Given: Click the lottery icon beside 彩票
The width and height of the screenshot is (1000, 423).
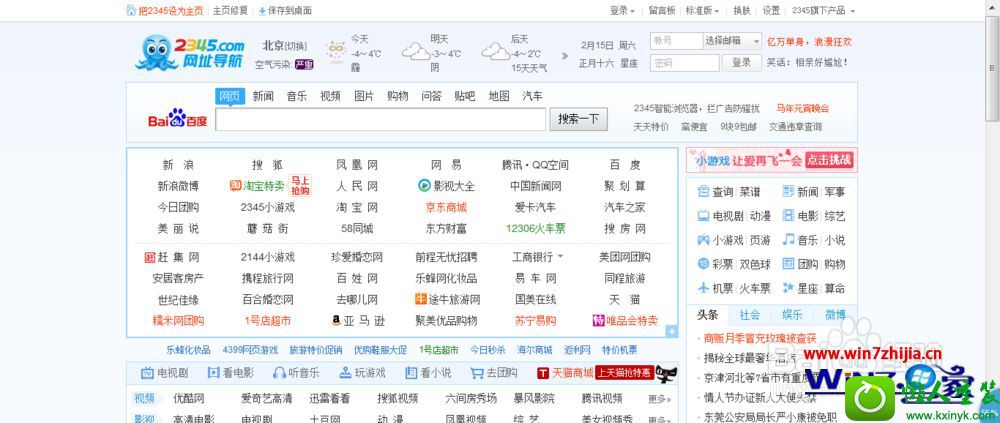Looking at the screenshot, I should pos(703,263).
